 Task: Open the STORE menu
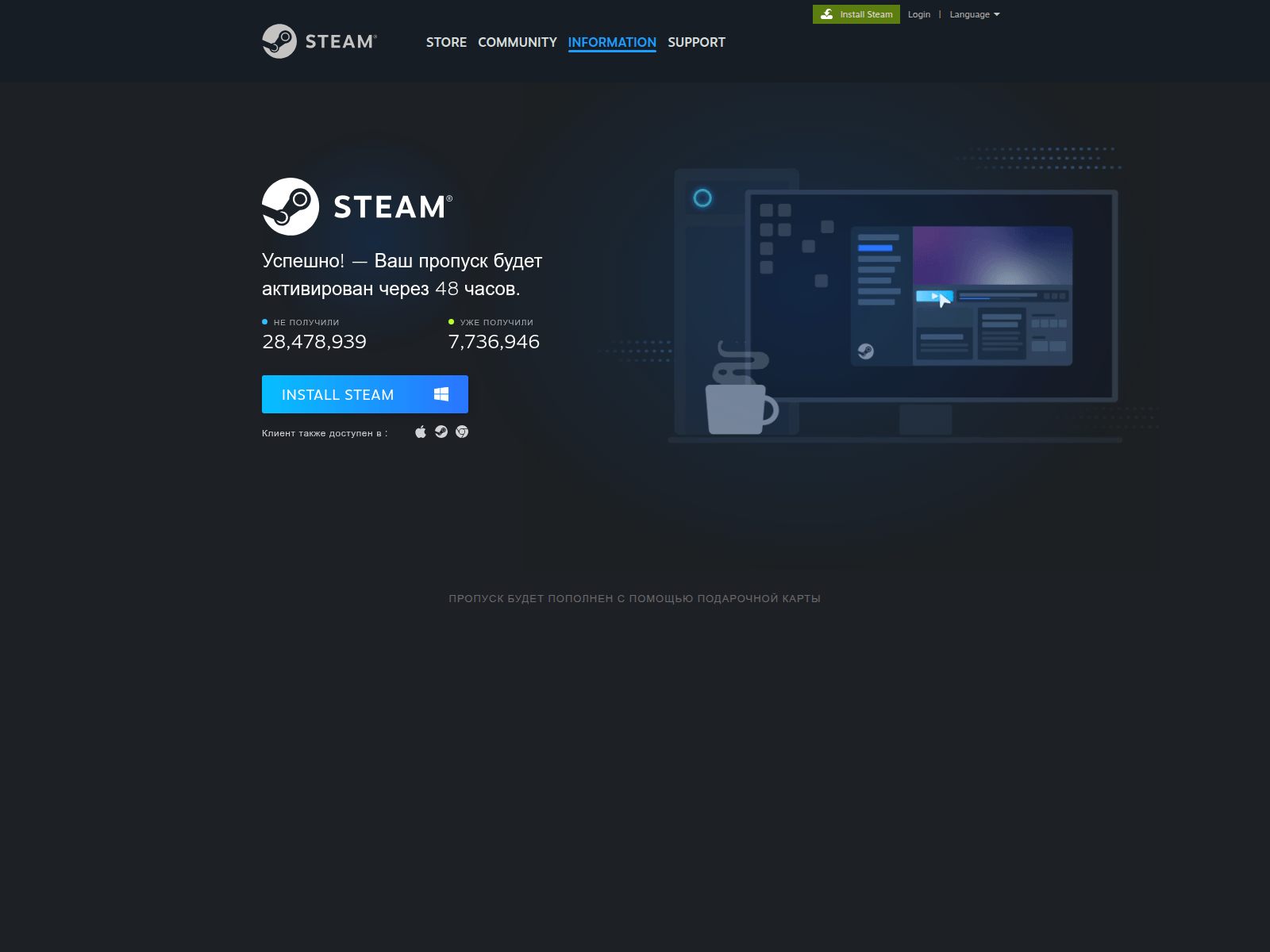click(446, 42)
